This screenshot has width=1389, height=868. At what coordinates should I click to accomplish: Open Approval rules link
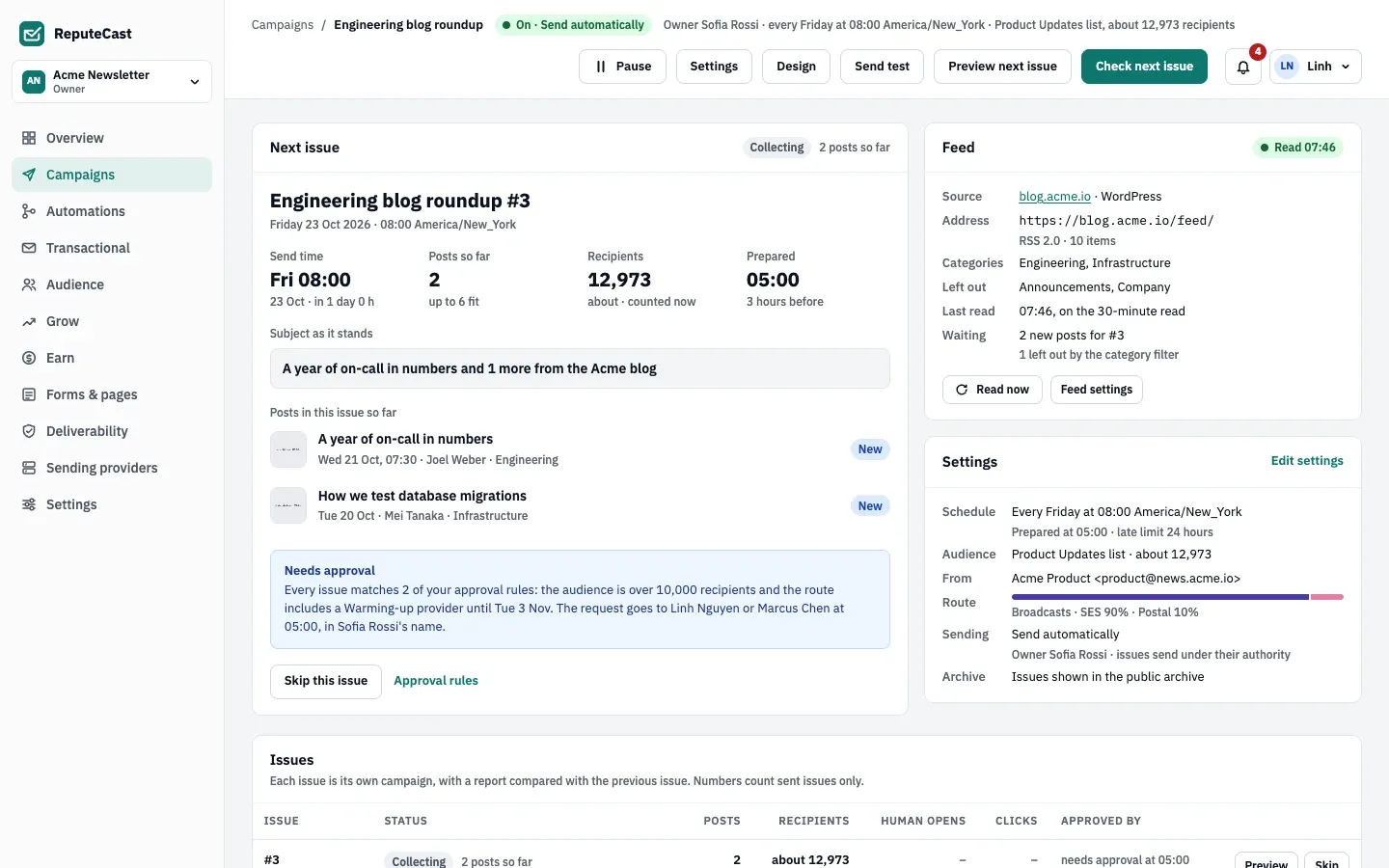point(436,681)
